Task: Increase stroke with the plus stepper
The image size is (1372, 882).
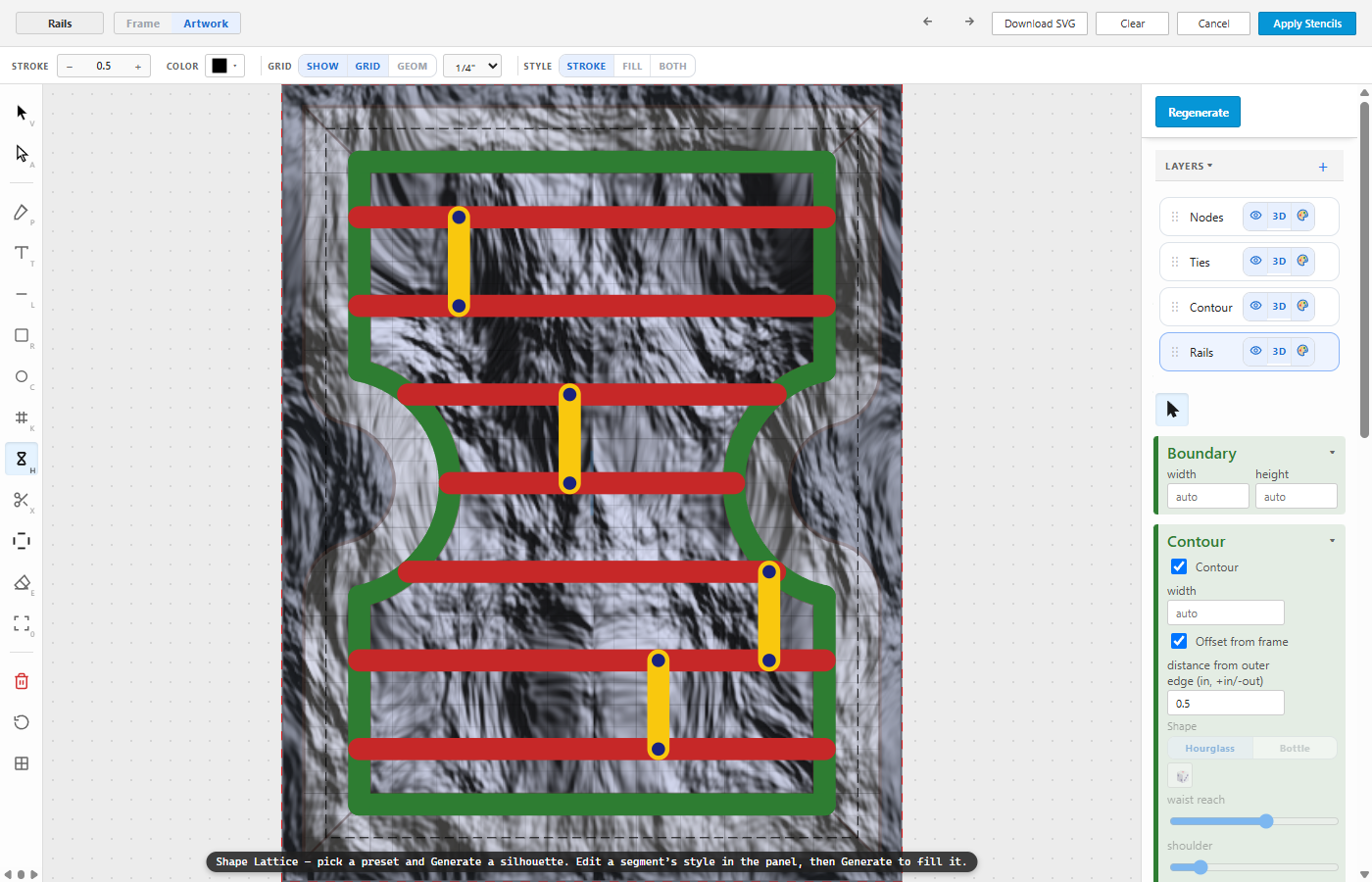Action: (x=138, y=67)
